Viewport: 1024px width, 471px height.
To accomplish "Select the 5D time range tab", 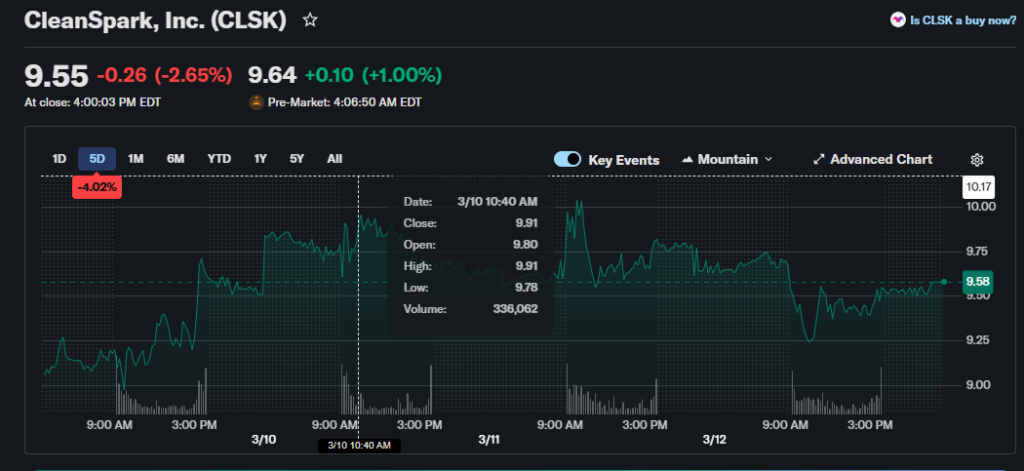I will (97, 158).
